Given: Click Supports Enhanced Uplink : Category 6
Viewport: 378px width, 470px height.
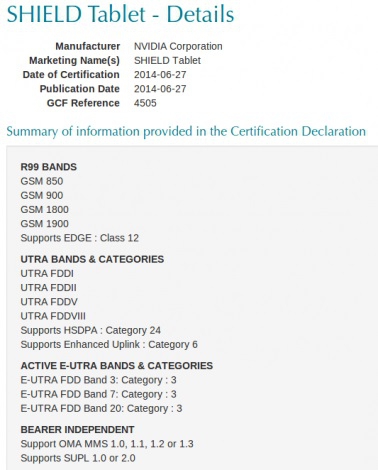Looking at the screenshot, I should pyautogui.click(x=109, y=344).
